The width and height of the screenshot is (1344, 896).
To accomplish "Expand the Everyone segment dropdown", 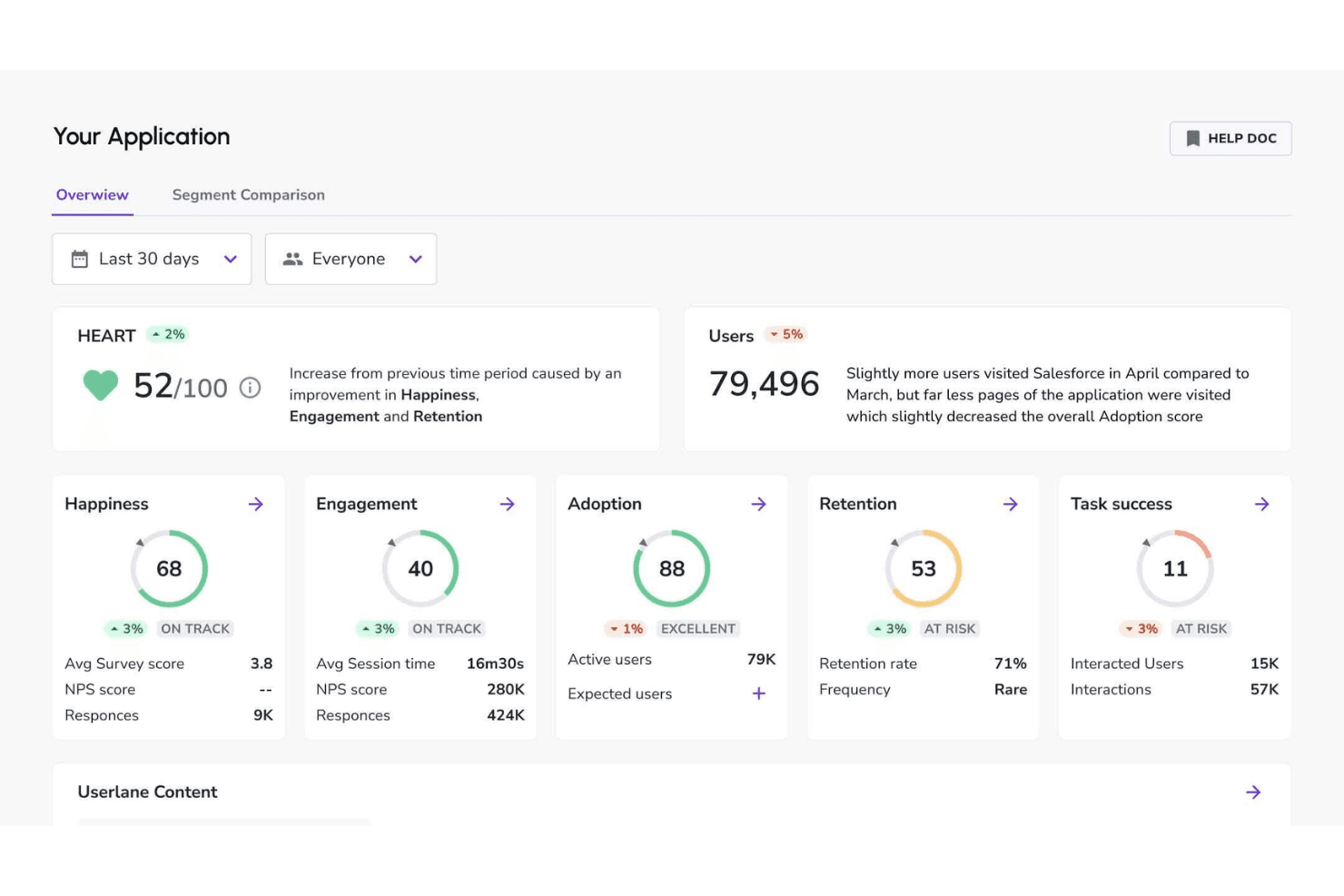I will click(x=351, y=259).
